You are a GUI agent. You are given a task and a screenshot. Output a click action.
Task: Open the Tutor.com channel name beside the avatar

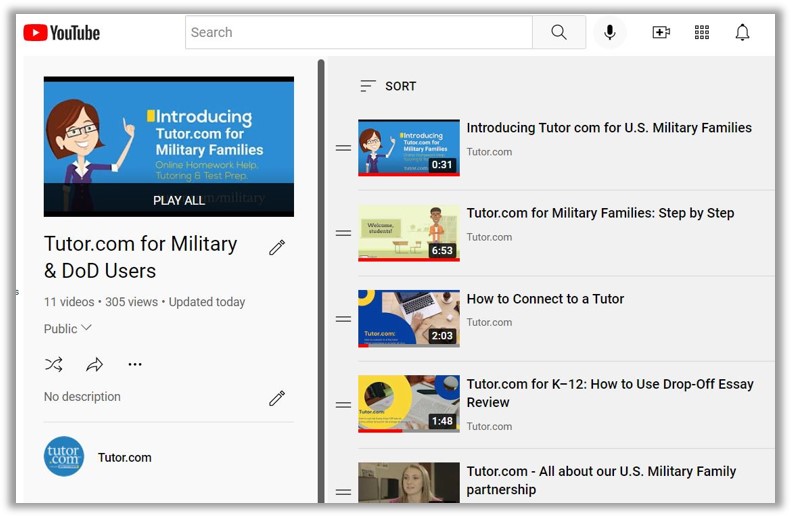coord(125,457)
